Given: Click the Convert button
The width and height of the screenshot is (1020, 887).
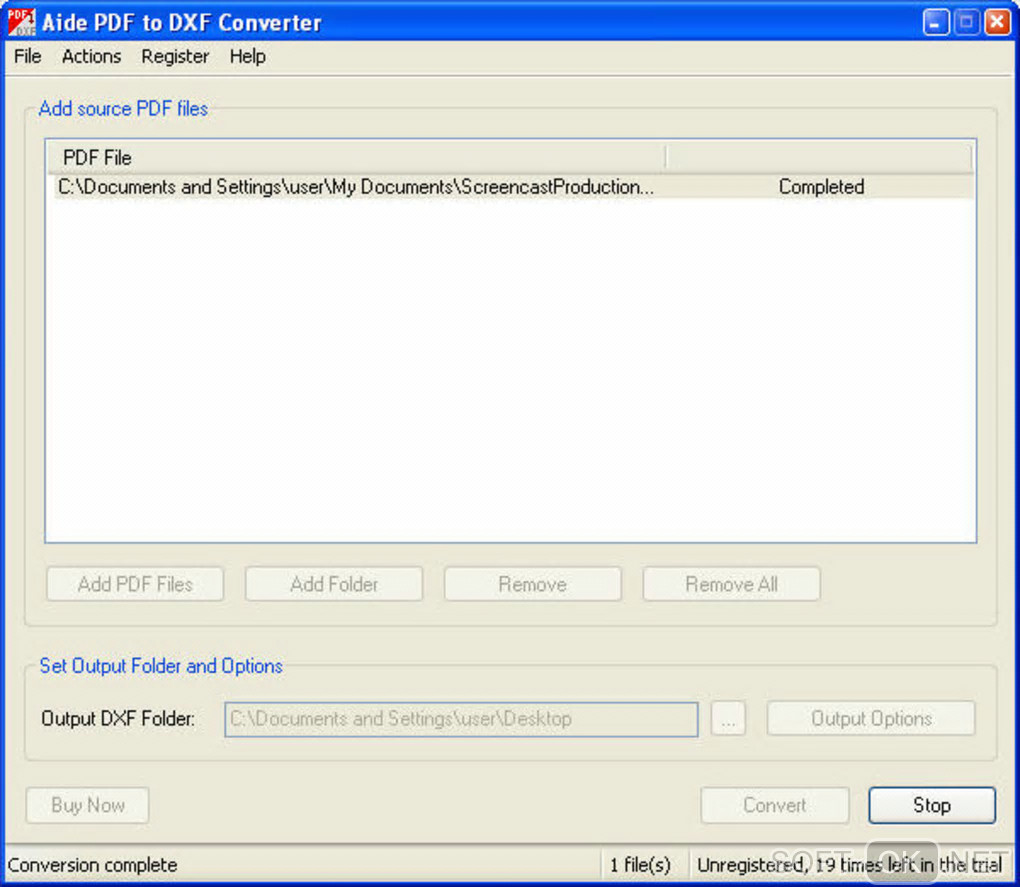Looking at the screenshot, I should (x=775, y=805).
